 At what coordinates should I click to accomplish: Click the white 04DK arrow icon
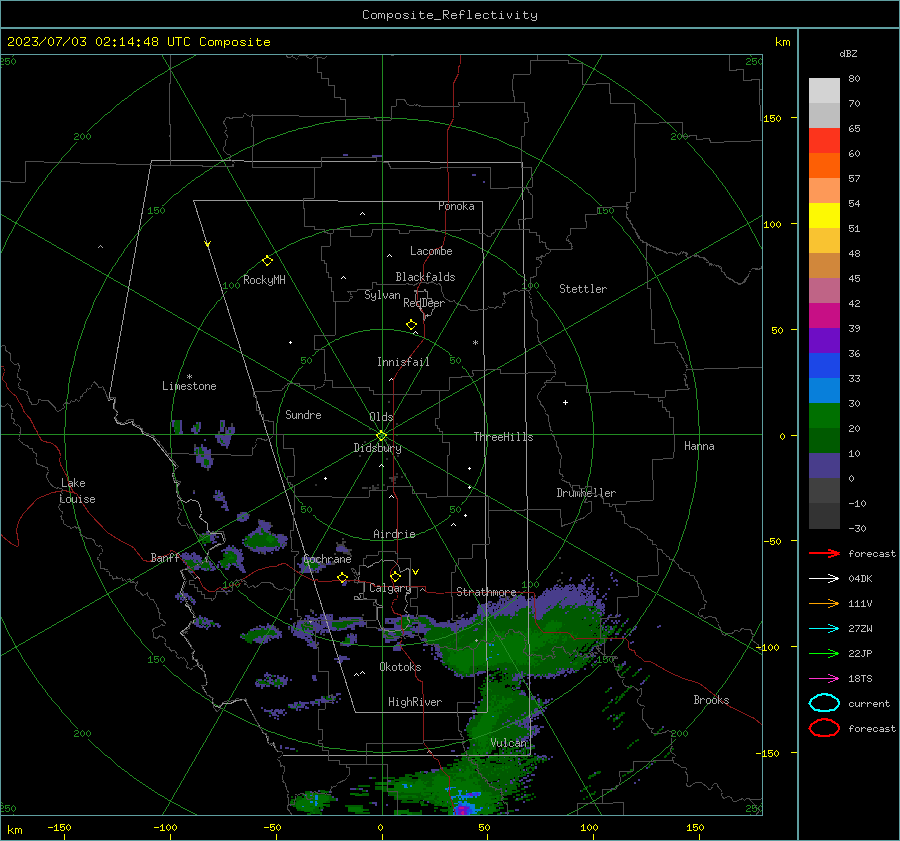pos(824,579)
